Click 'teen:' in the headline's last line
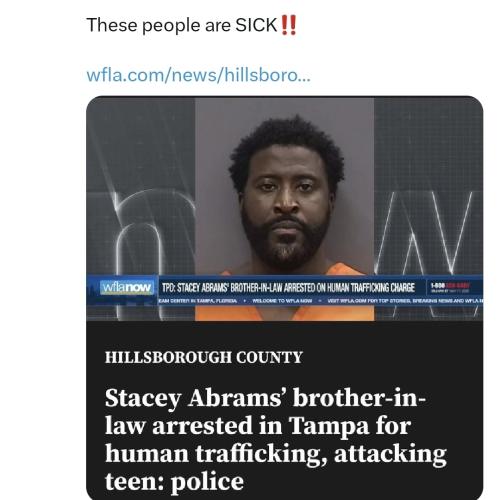The image size is (500, 500). pos(135,482)
